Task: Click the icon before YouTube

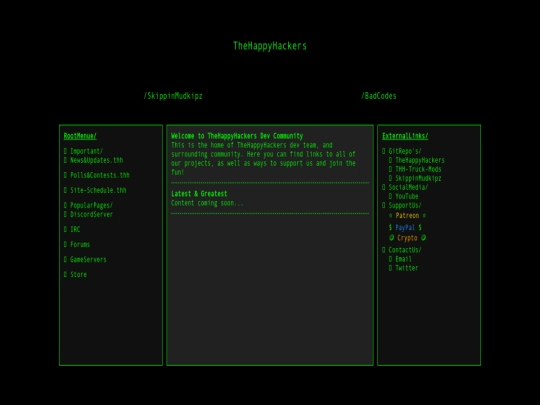Action: point(390,196)
